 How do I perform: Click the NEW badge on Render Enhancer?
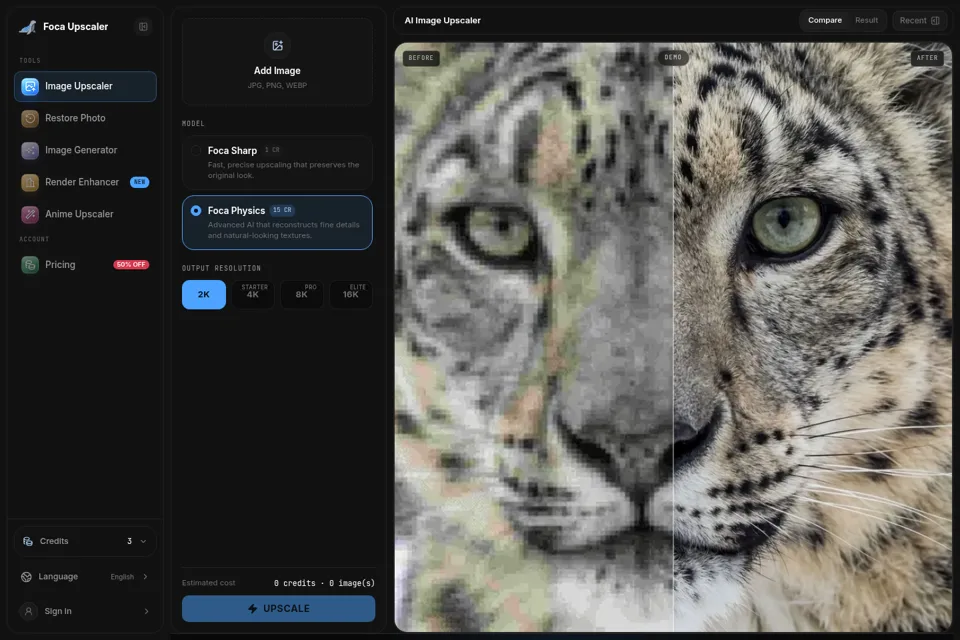(x=140, y=182)
